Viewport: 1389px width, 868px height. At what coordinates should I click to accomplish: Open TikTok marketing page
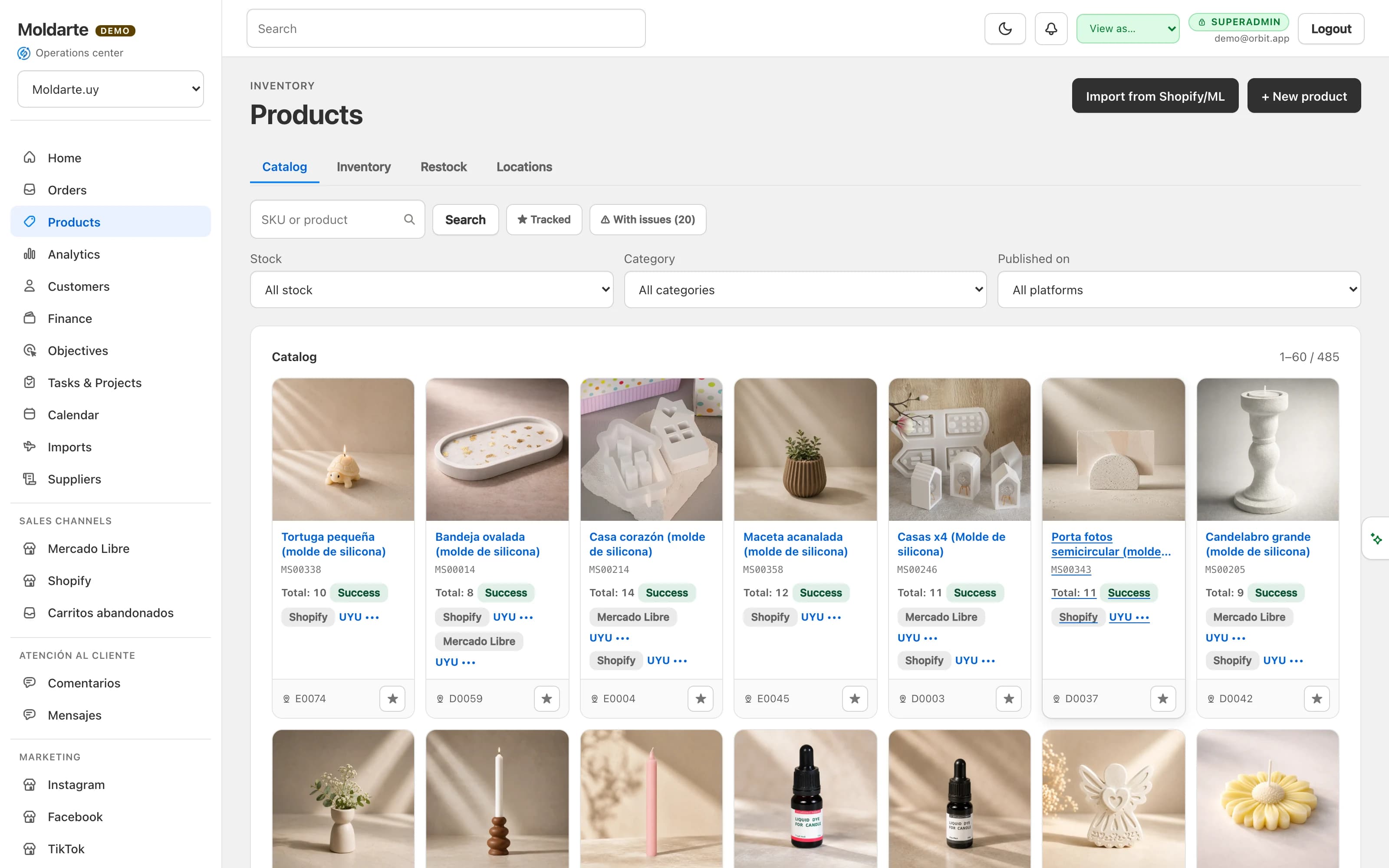[x=110, y=848]
